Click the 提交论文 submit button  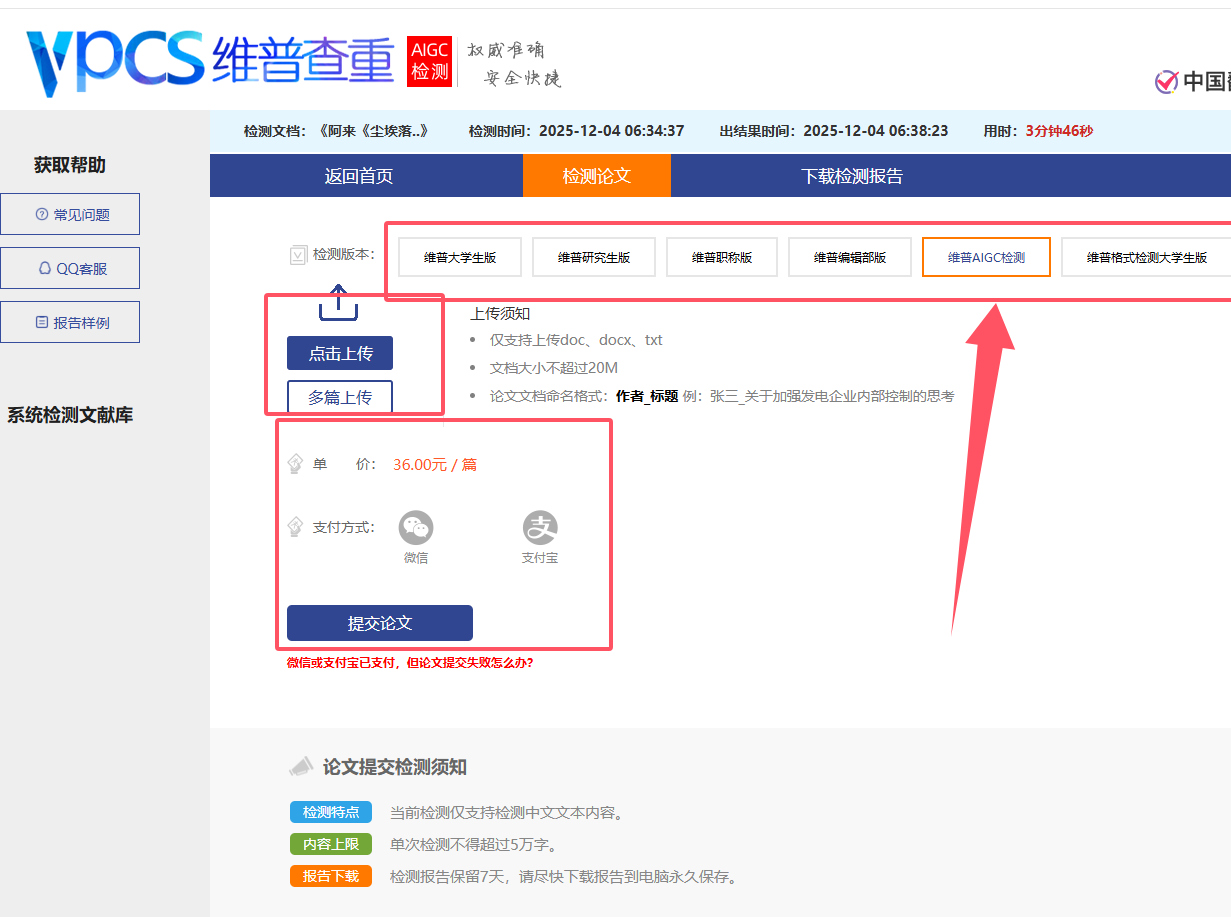point(379,622)
